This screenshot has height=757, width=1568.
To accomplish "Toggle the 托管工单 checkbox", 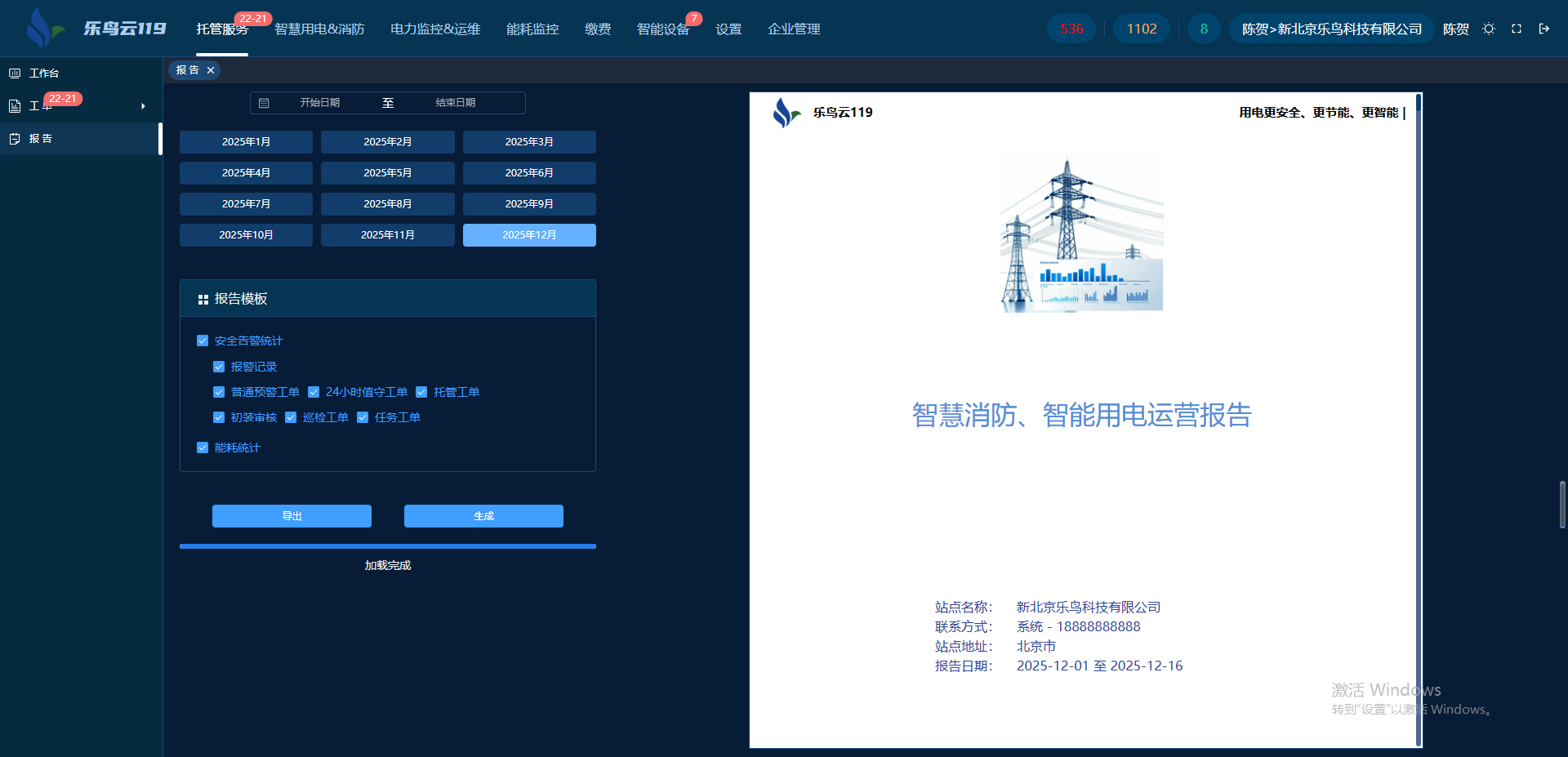I will (421, 392).
